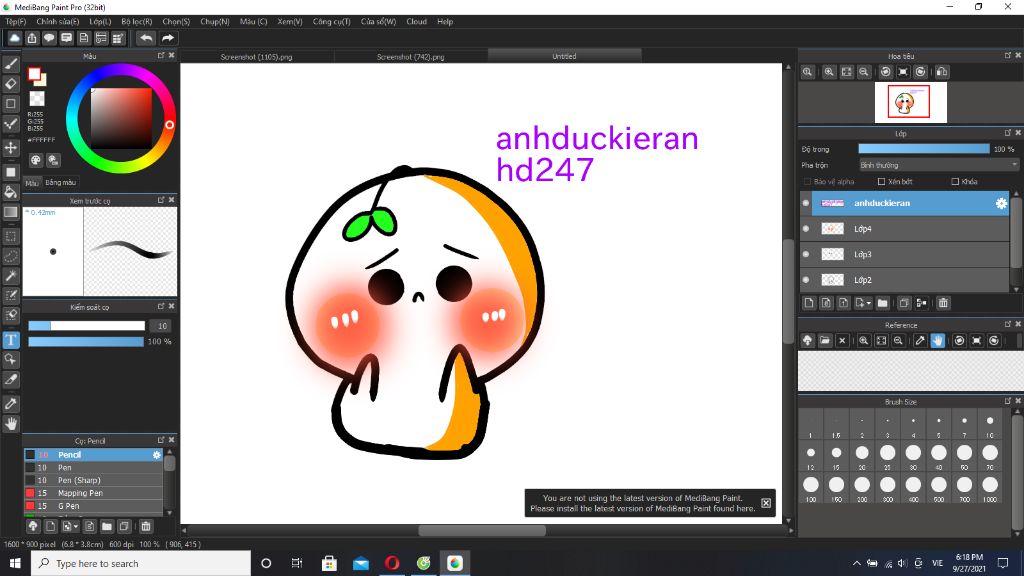Image resolution: width=1024 pixels, height=576 pixels.
Task: Open Opera browser from taskbar
Action: pyautogui.click(x=392, y=563)
